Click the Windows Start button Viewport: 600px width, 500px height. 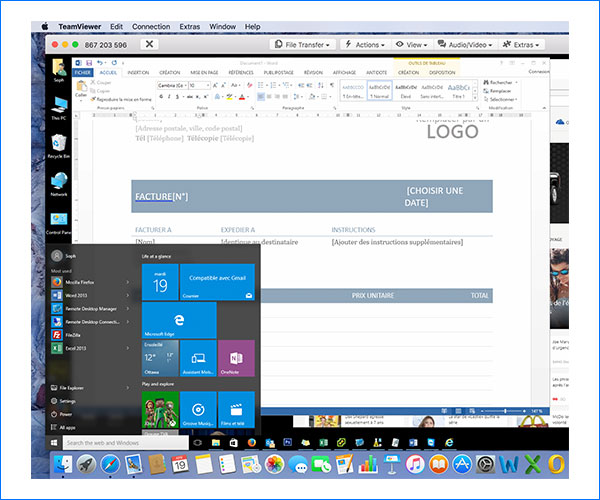click(54, 442)
